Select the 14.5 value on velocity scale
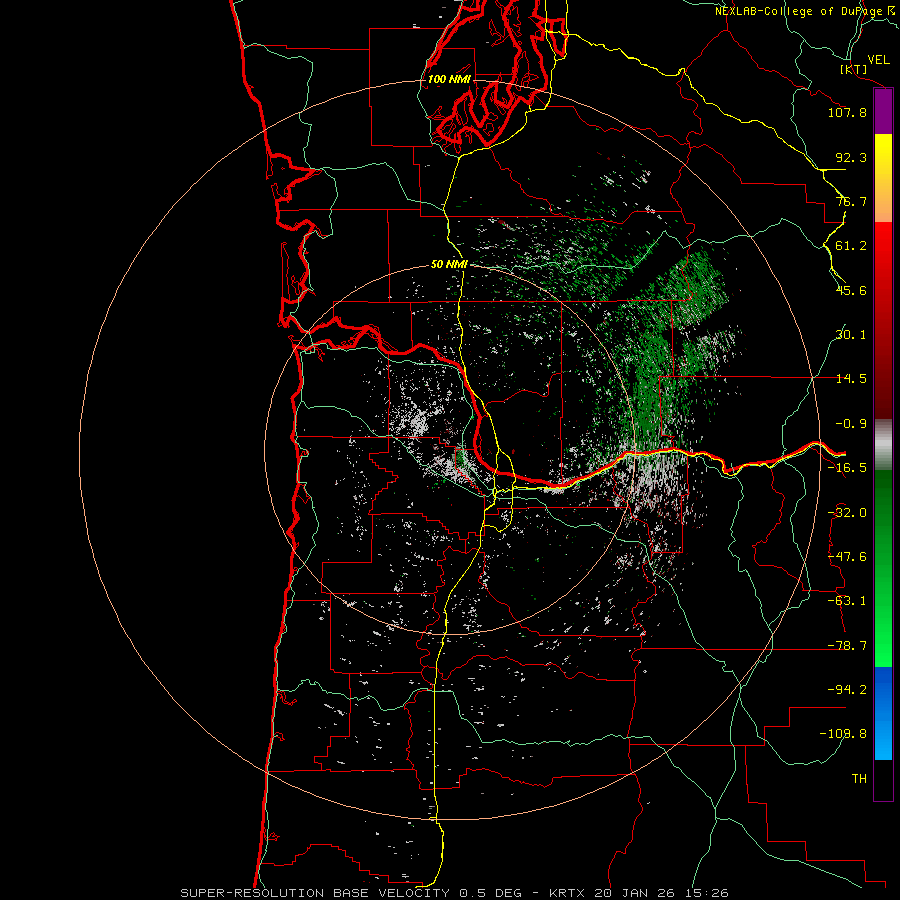The height and width of the screenshot is (900, 900). [851, 379]
